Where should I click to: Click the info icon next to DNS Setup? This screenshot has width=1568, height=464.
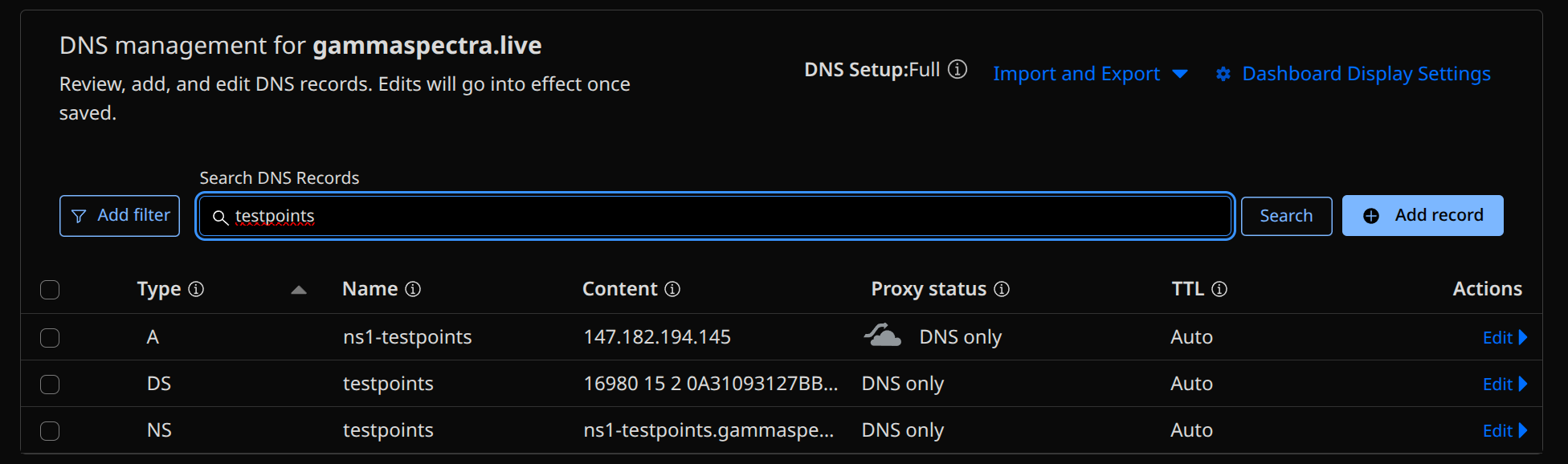(x=958, y=70)
